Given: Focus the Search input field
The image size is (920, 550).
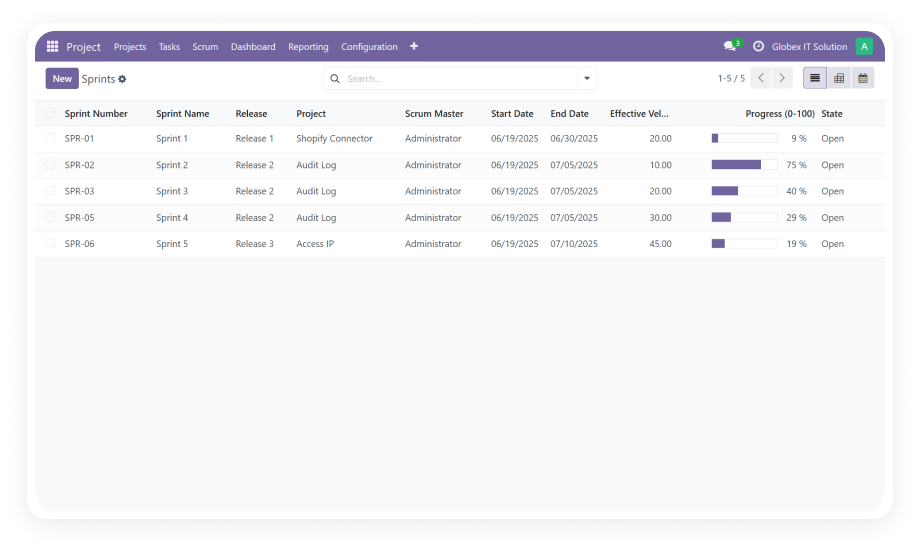Looking at the screenshot, I should (461, 79).
